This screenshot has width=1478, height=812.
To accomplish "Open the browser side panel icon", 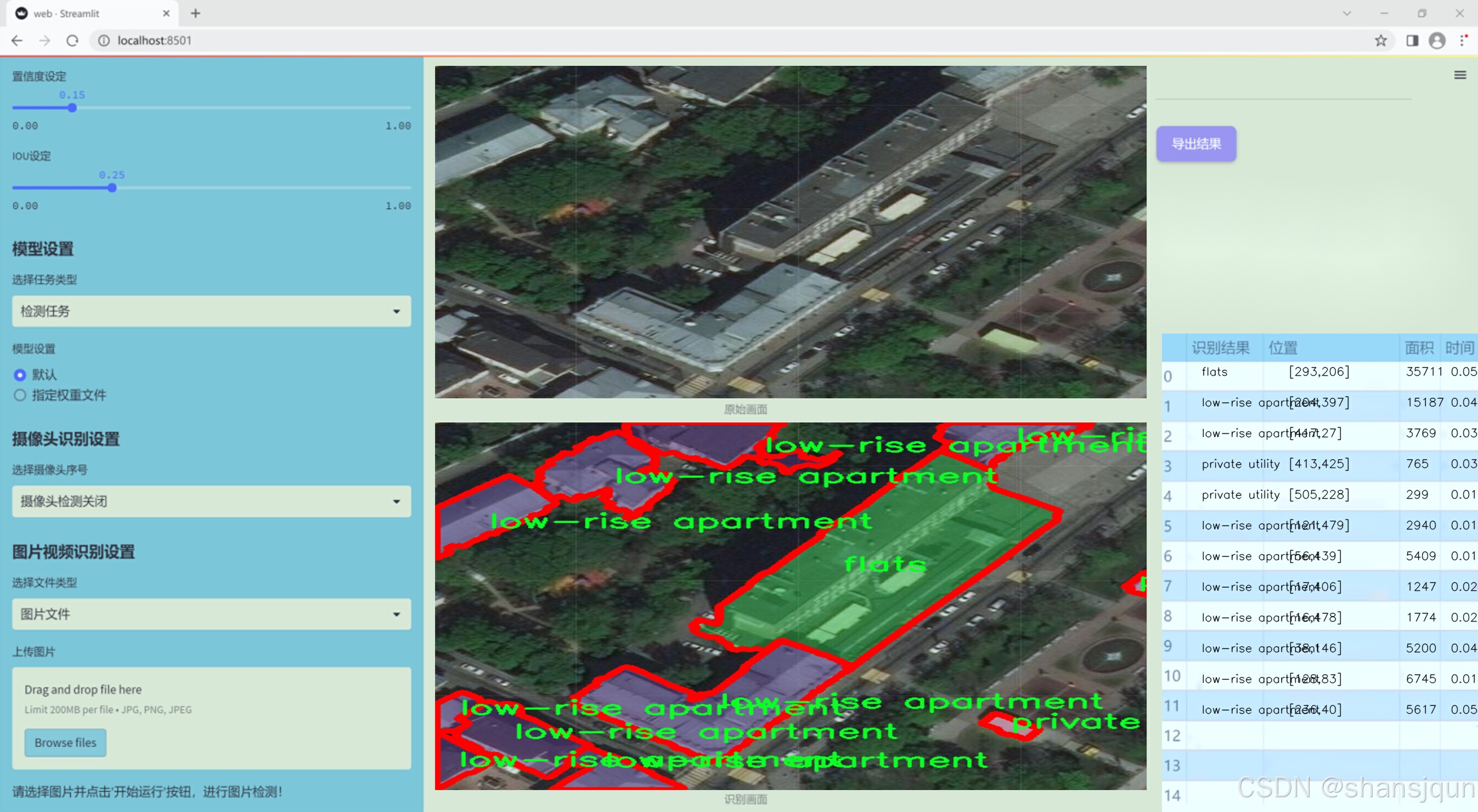I will [1412, 41].
